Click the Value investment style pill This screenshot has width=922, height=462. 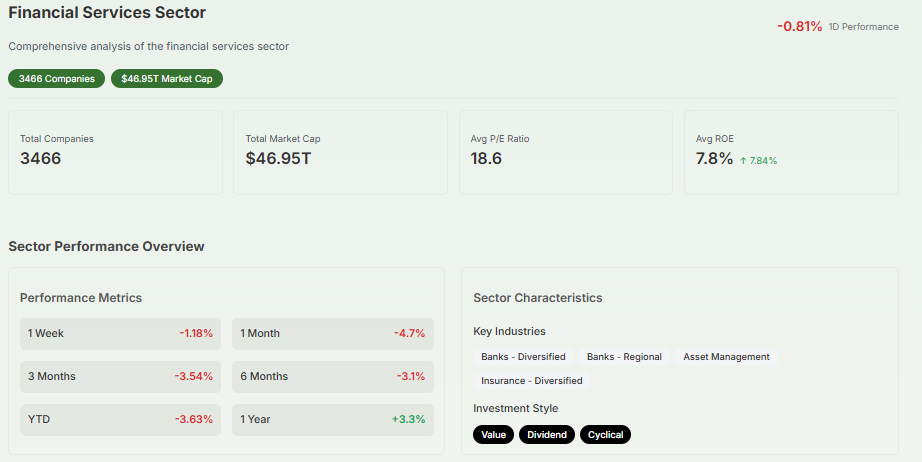point(493,434)
